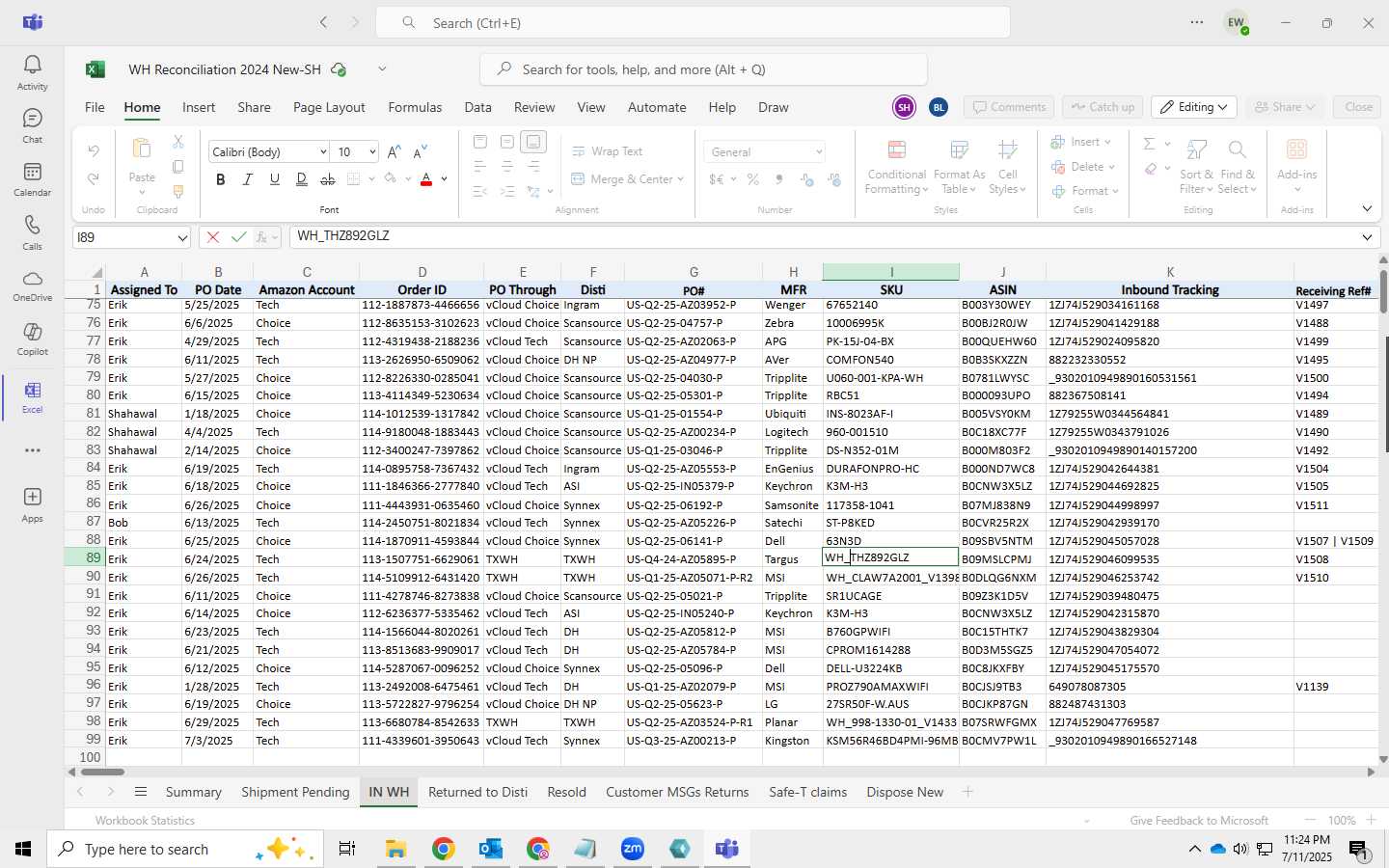1389x868 pixels.
Task: Open the Editing mode dropdown
Action: [x=1196, y=107]
